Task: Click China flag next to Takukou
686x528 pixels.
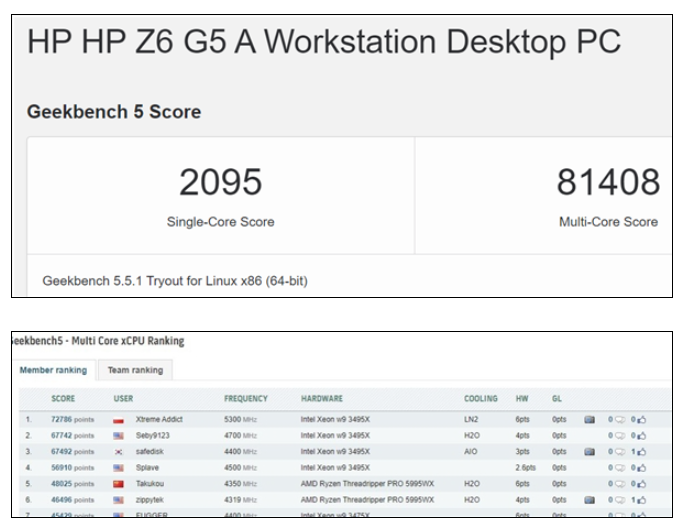Action: (118, 484)
